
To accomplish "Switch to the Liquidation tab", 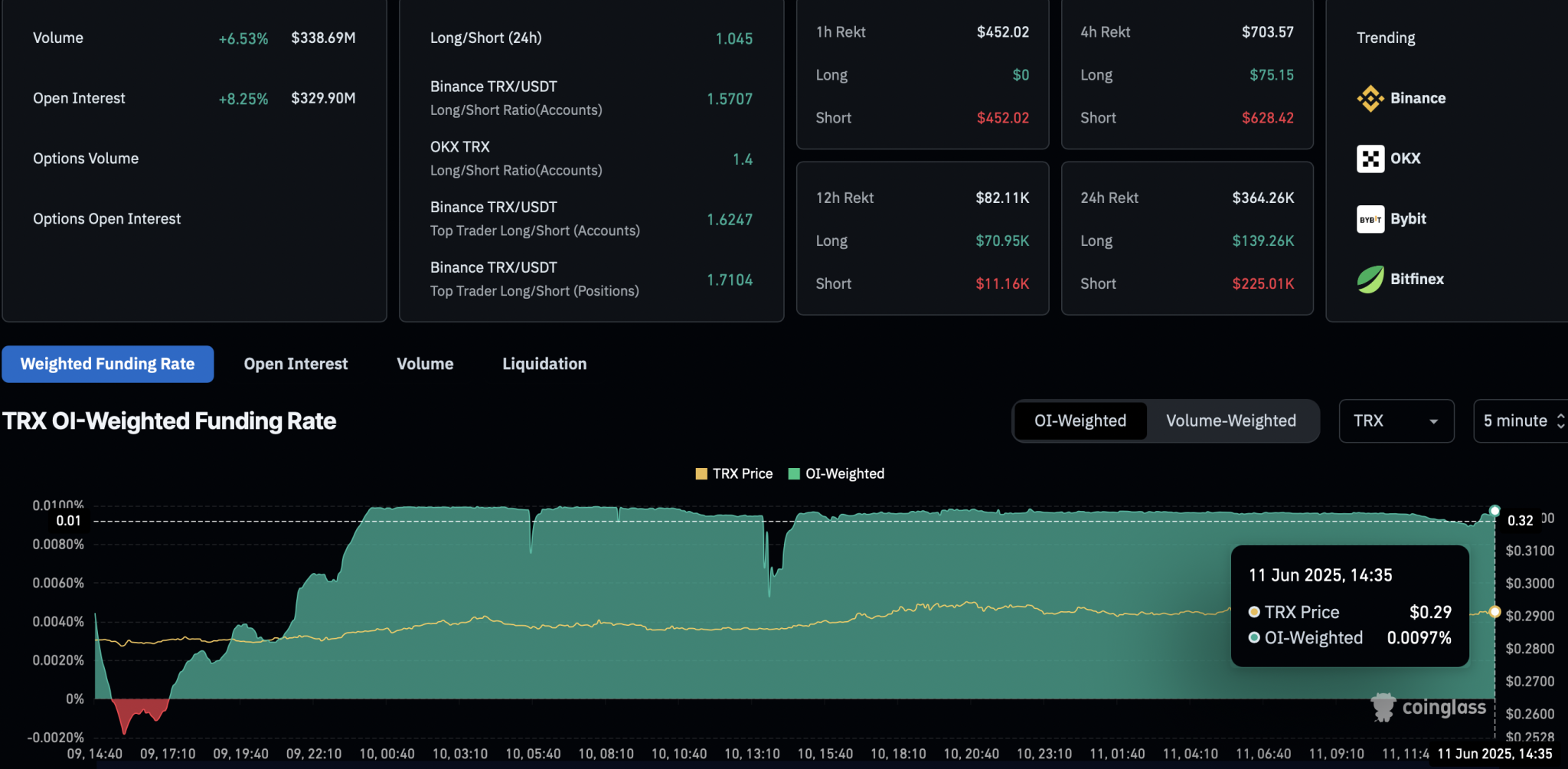I will pos(544,364).
